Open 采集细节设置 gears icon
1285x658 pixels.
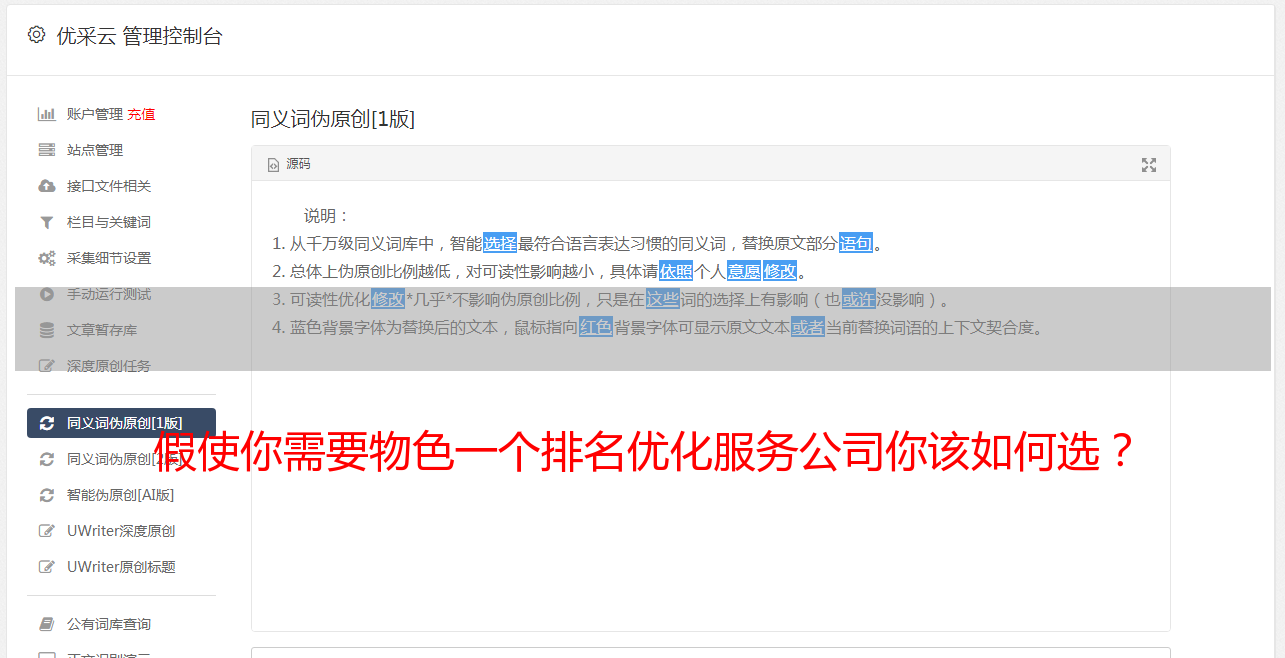(x=46, y=258)
